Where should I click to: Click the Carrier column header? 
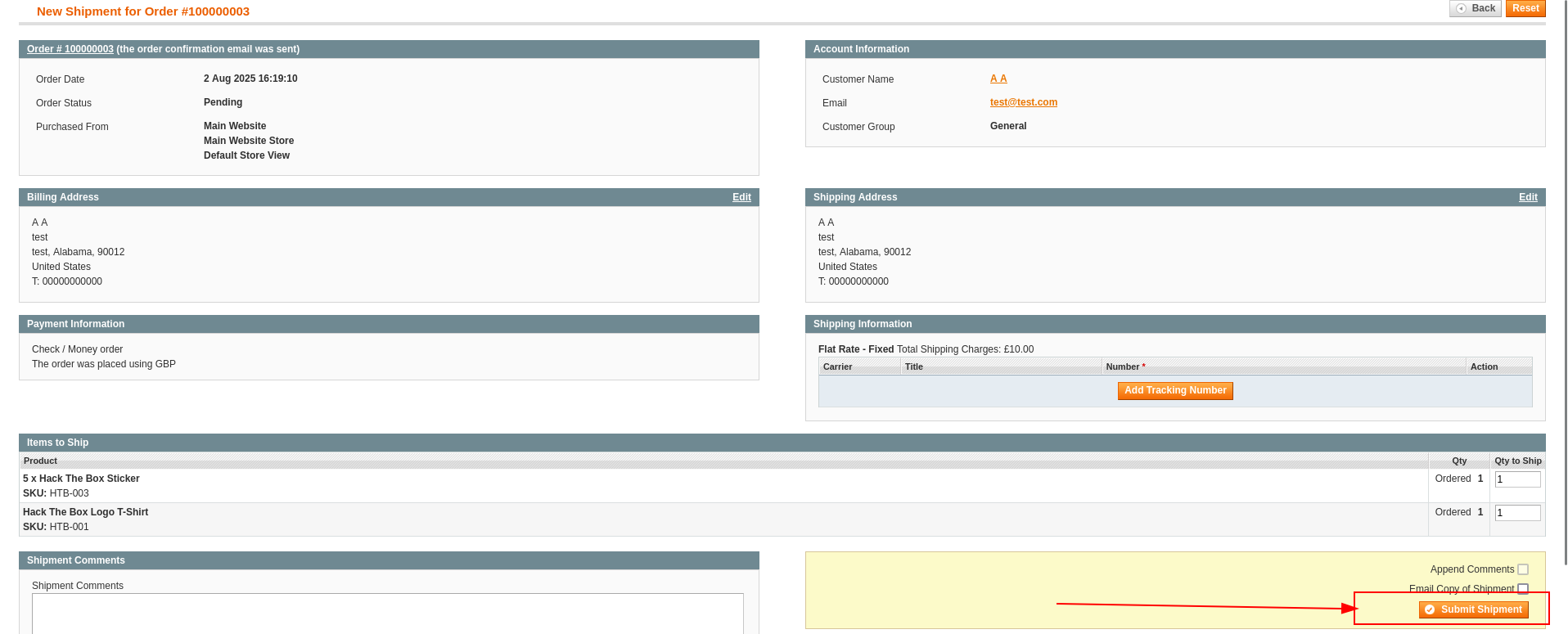click(837, 366)
